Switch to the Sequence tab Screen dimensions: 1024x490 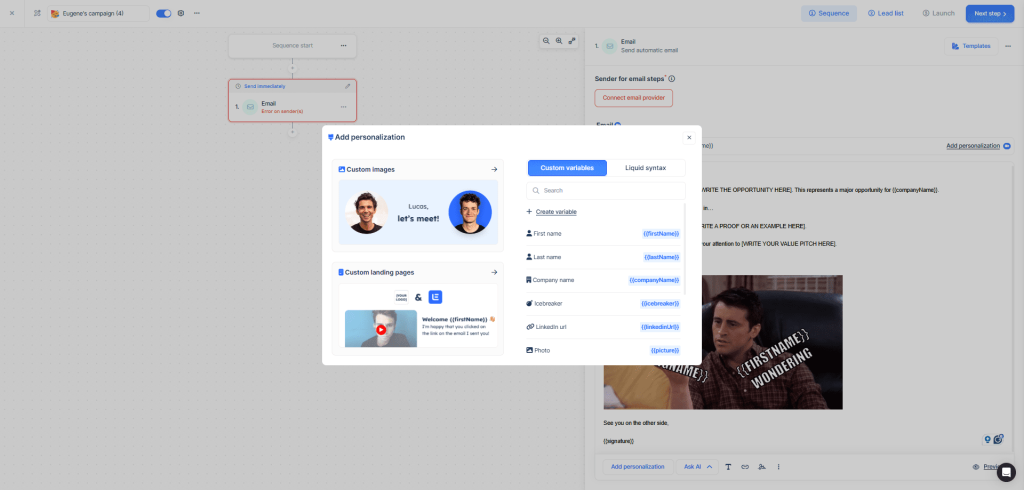coord(829,13)
